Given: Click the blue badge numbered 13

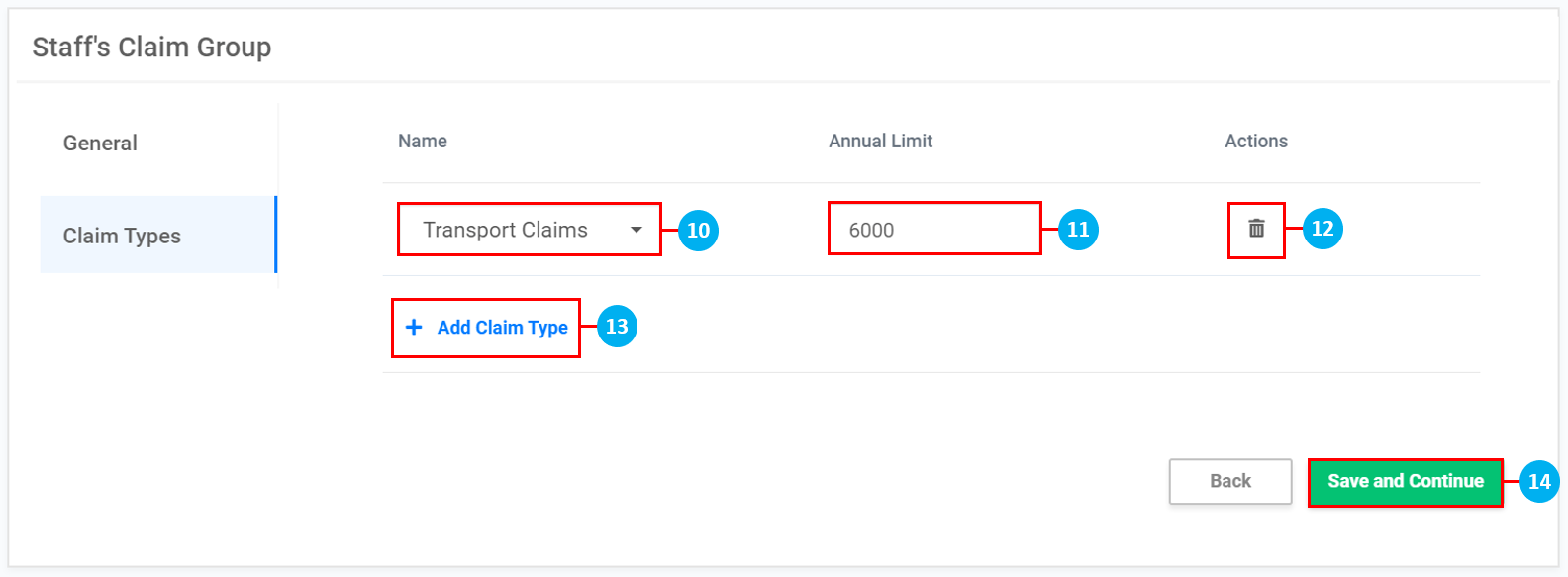Looking at the screenshot, I should pos(617,327).
